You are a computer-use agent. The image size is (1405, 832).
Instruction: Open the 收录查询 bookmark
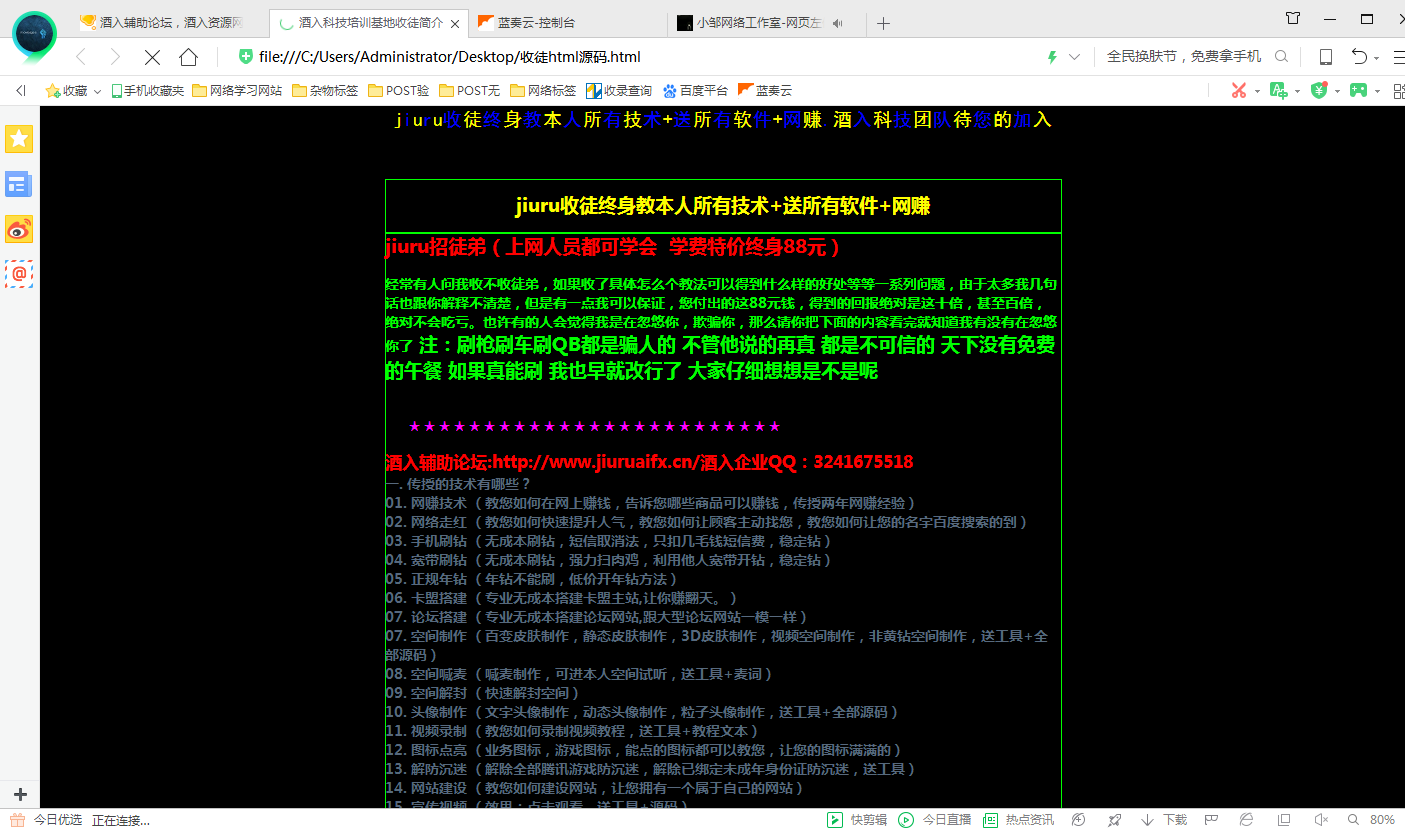(619, 91)
